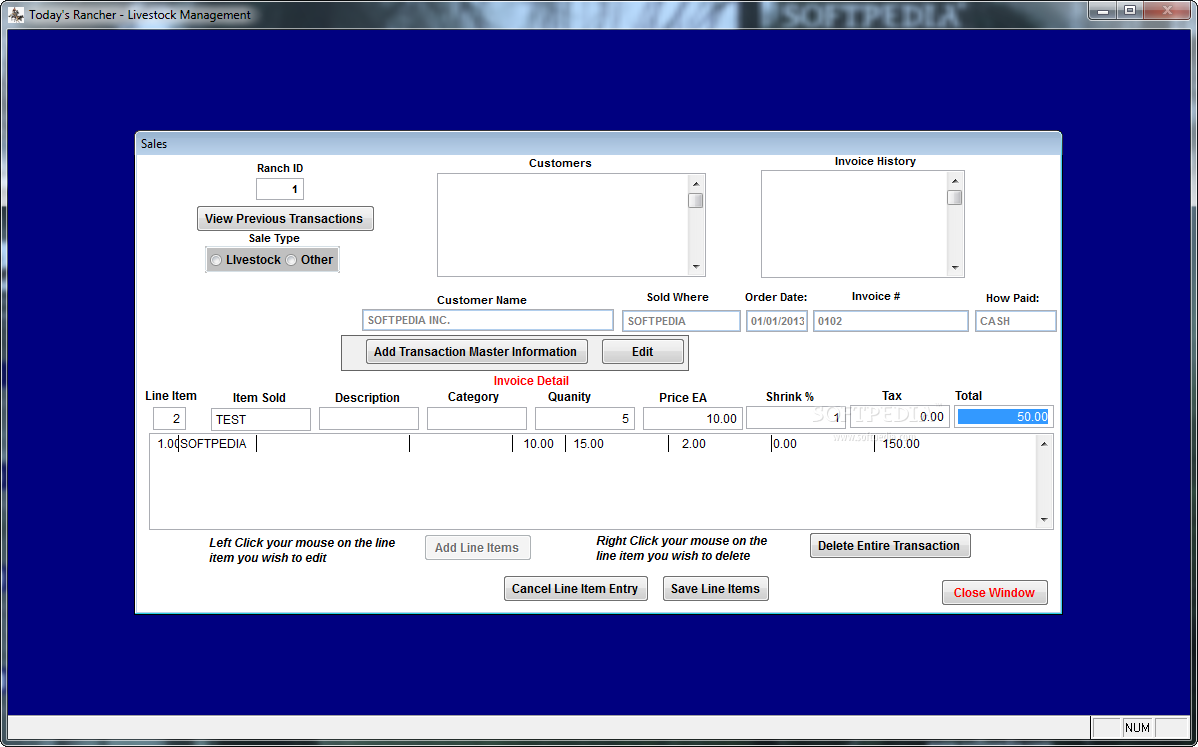Click the Customers list scroll up arrow

695,183
